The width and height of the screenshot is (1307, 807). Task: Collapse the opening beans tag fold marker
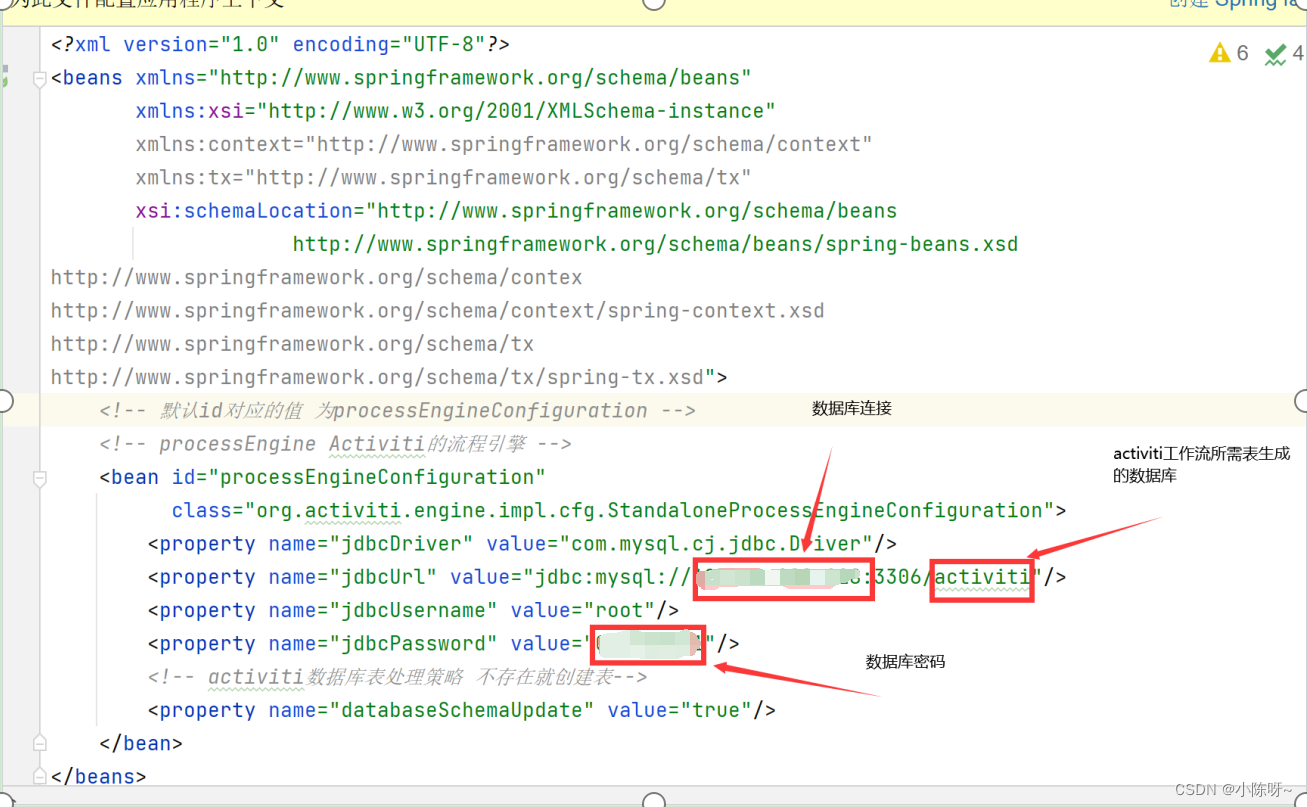point(40,78)
